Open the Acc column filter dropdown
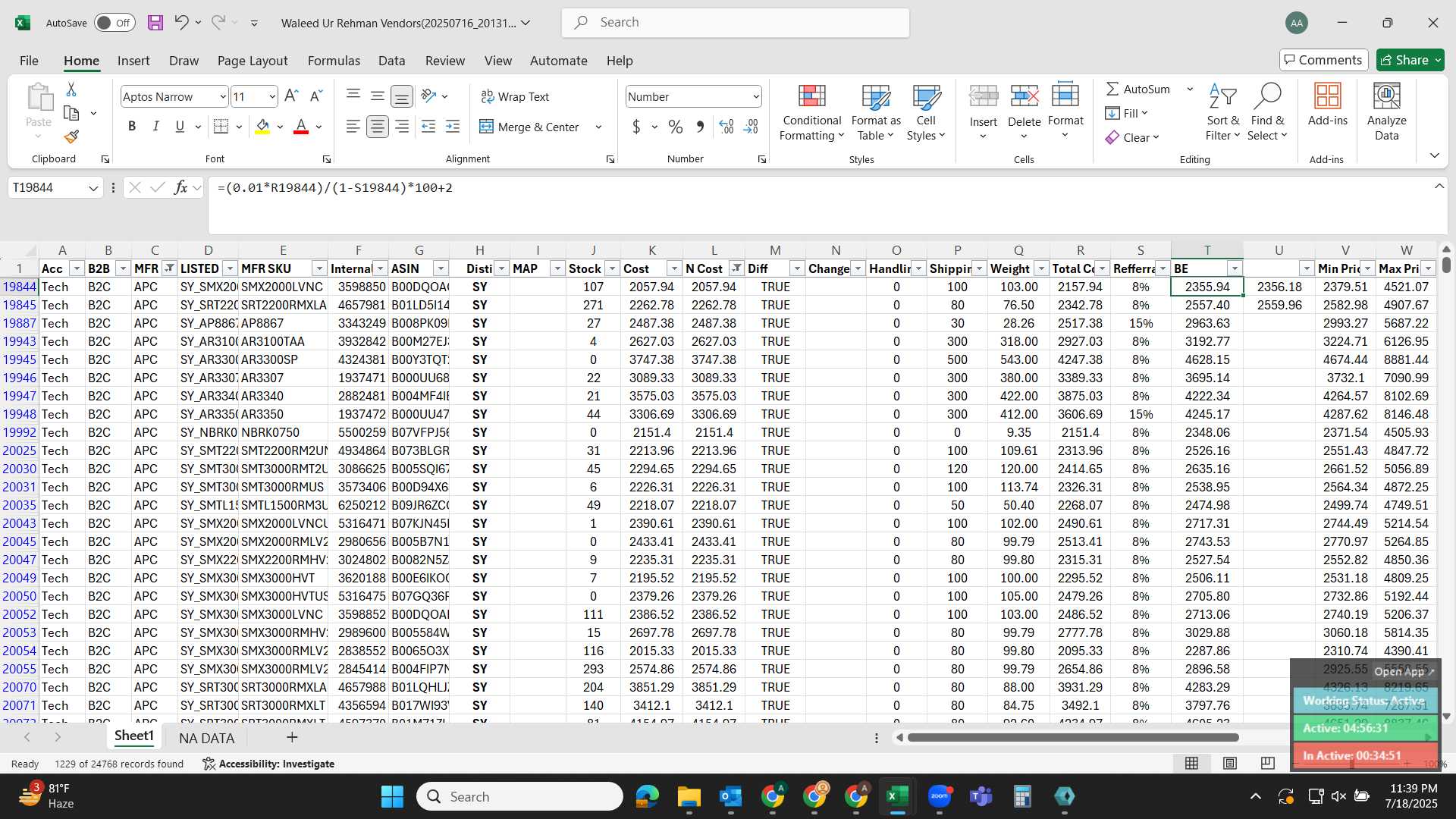This screenshot has width=1456, height=819. click(x=76, y=268)
